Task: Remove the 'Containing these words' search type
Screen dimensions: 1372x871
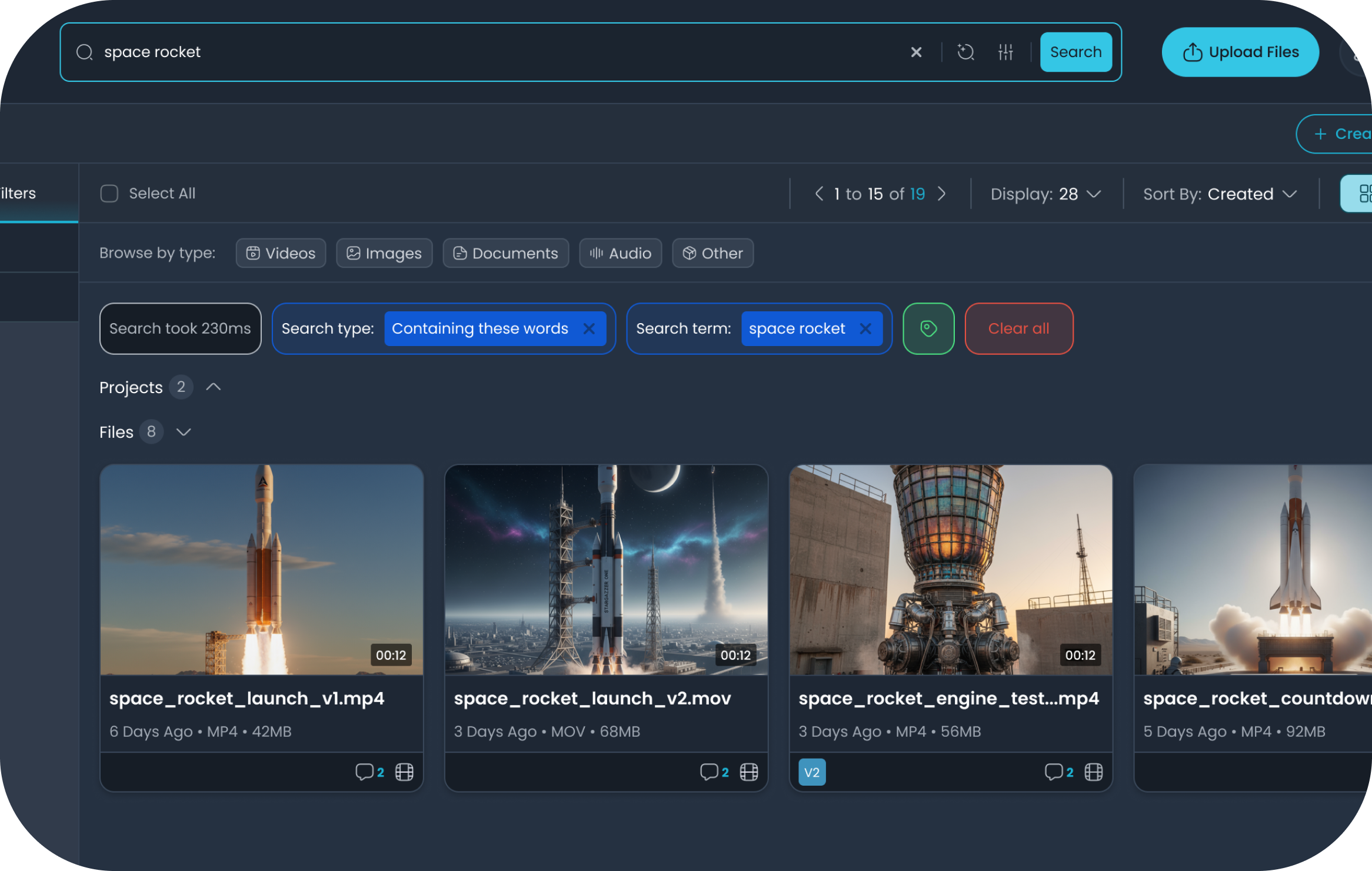Action: [x=589, y=328]
